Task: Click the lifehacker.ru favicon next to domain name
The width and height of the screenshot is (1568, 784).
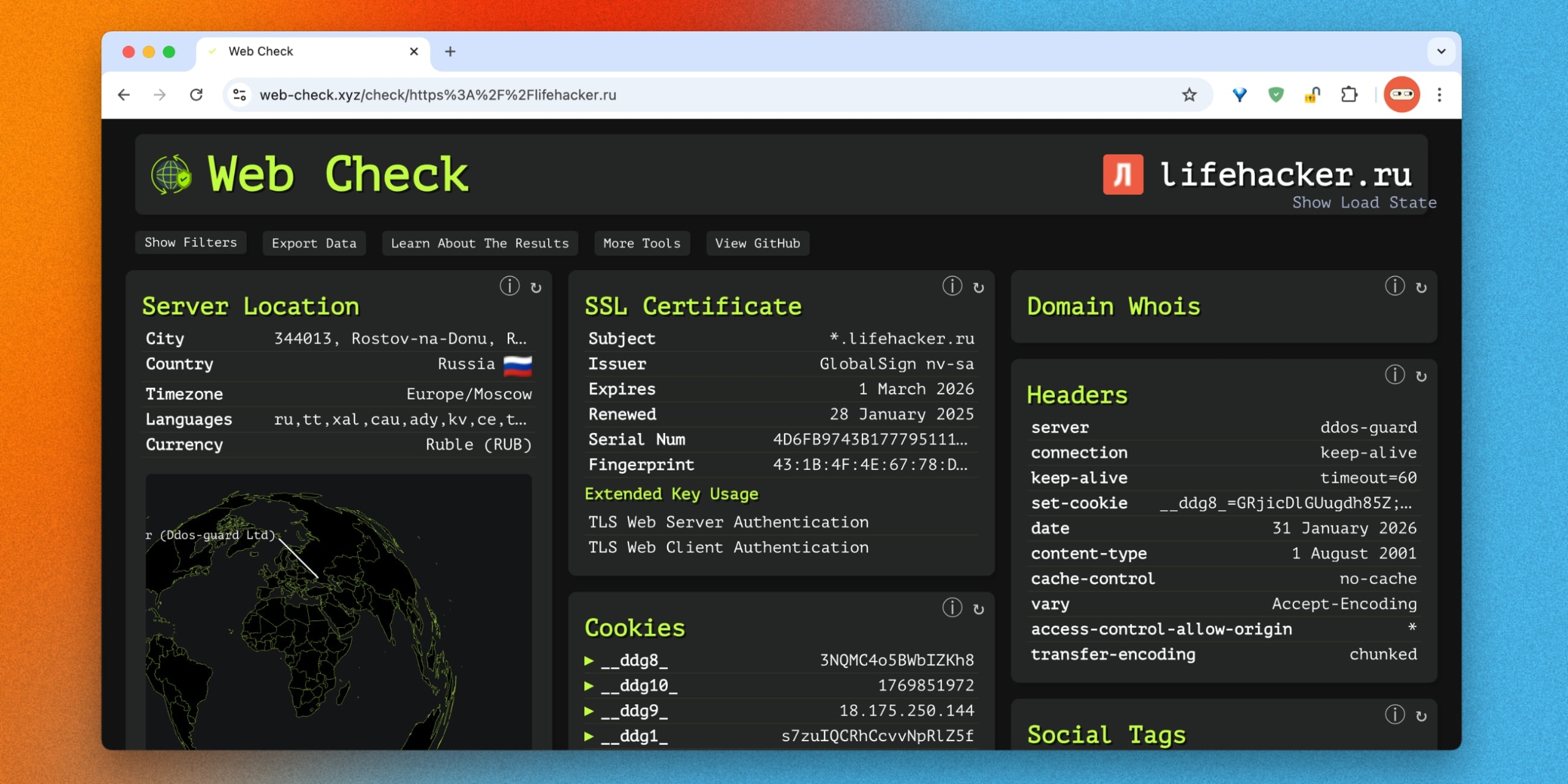Action: pos(1123,176)
